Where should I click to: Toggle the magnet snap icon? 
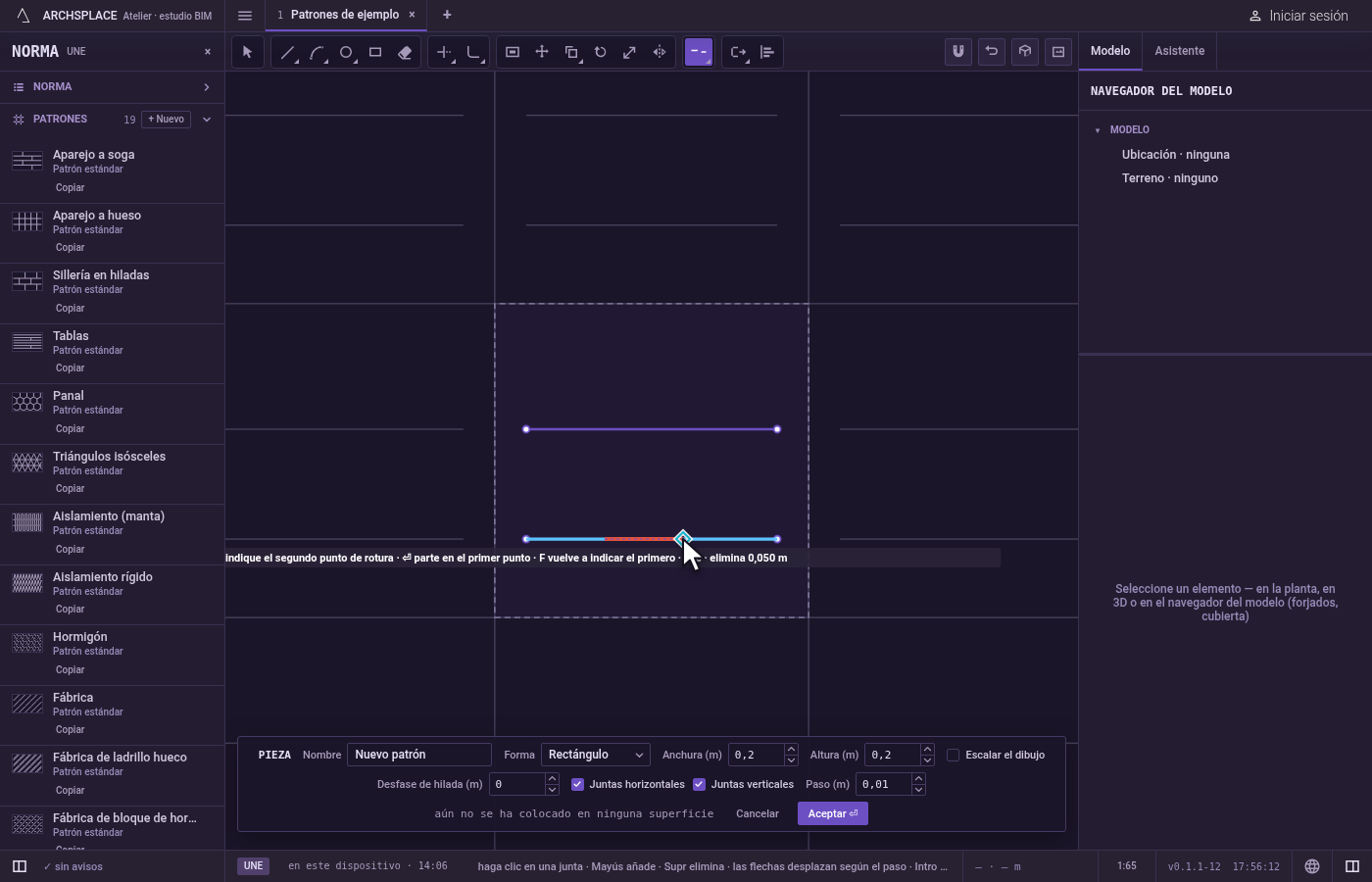point(958,52)
